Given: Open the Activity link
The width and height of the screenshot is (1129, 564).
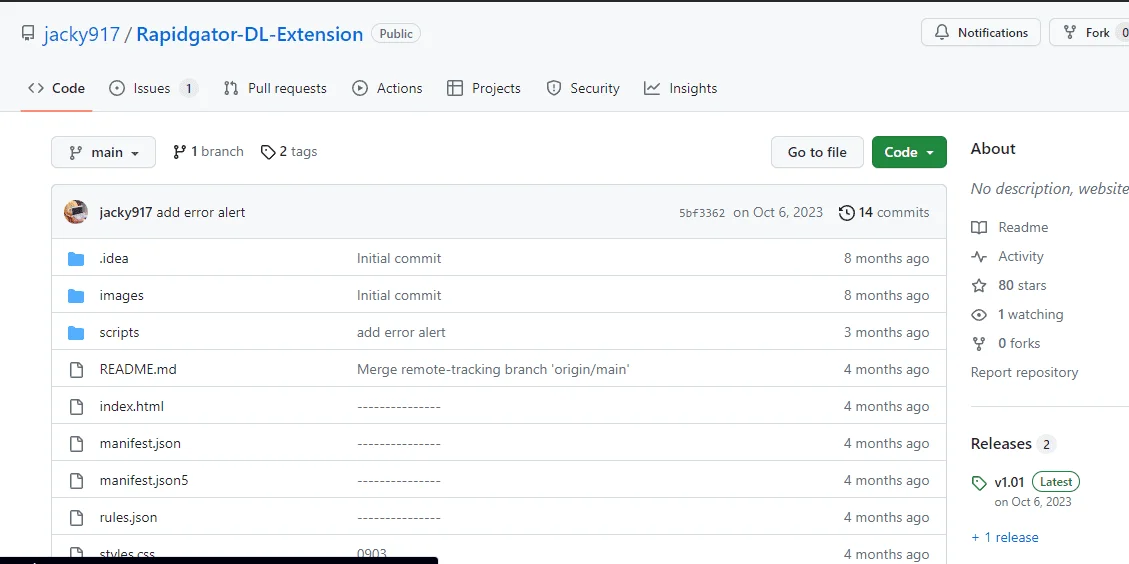Looking at the screenshot, I should coord(1020,256).
